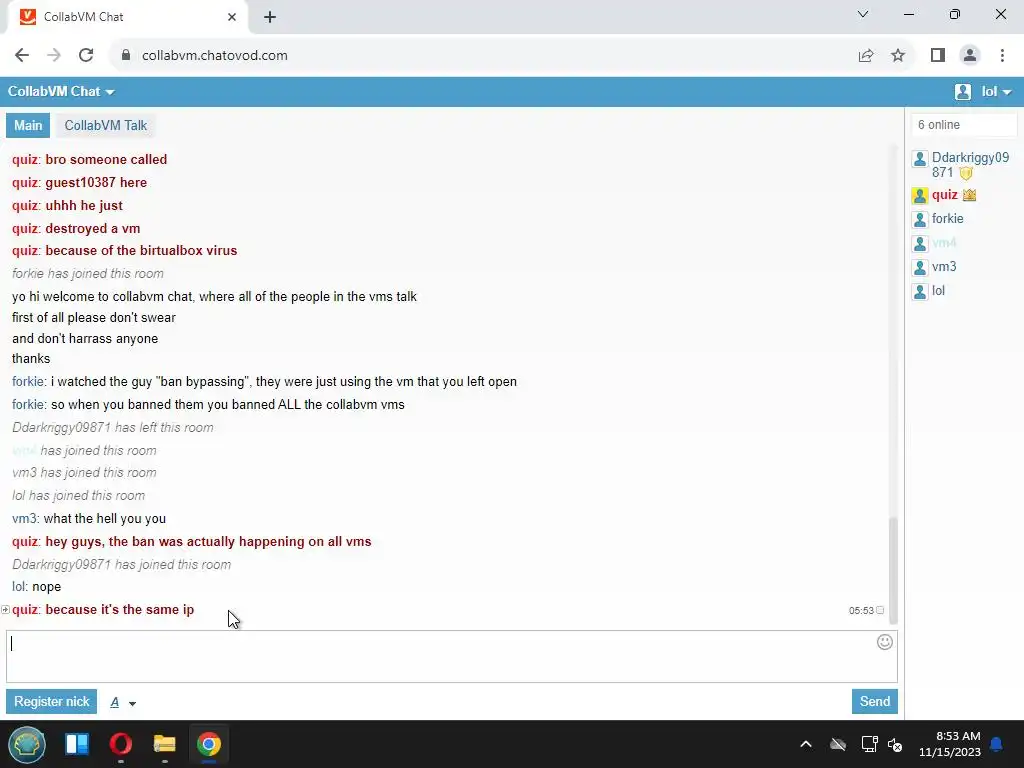The height and width of the screenshot is (768, 1024).
Task: Click the shield badge beside Ddarkriggy09871
Action: (x=966, y=173)
